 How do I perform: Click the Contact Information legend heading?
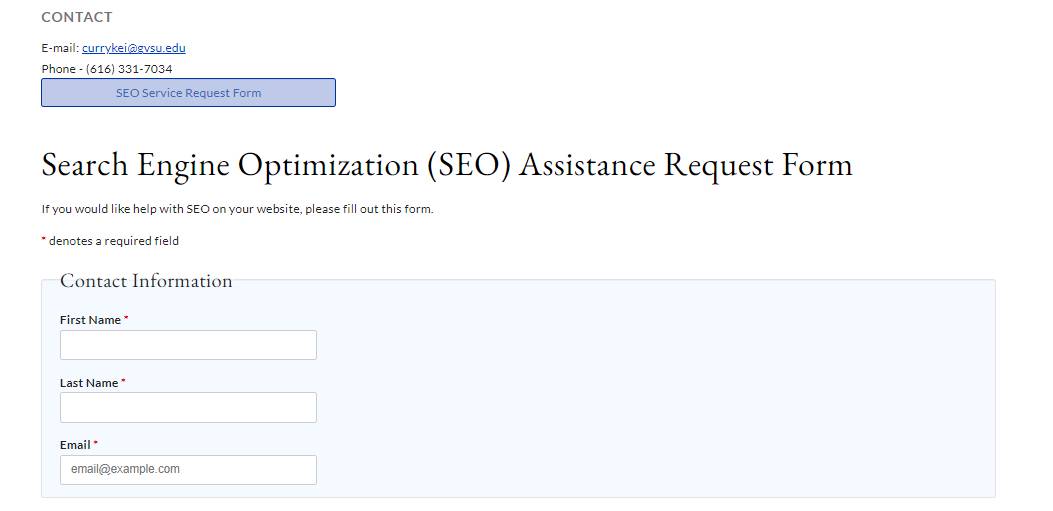[x=146, y=281]
